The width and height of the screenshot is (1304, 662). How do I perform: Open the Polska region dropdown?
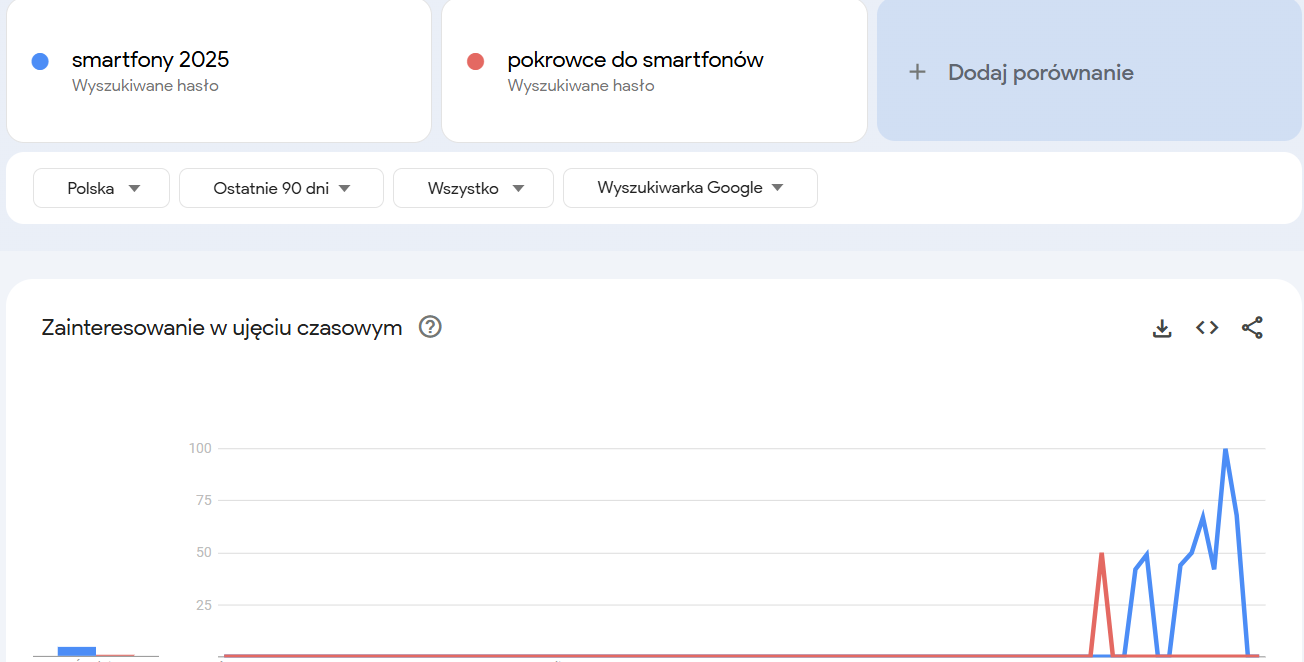click(101, 188)
